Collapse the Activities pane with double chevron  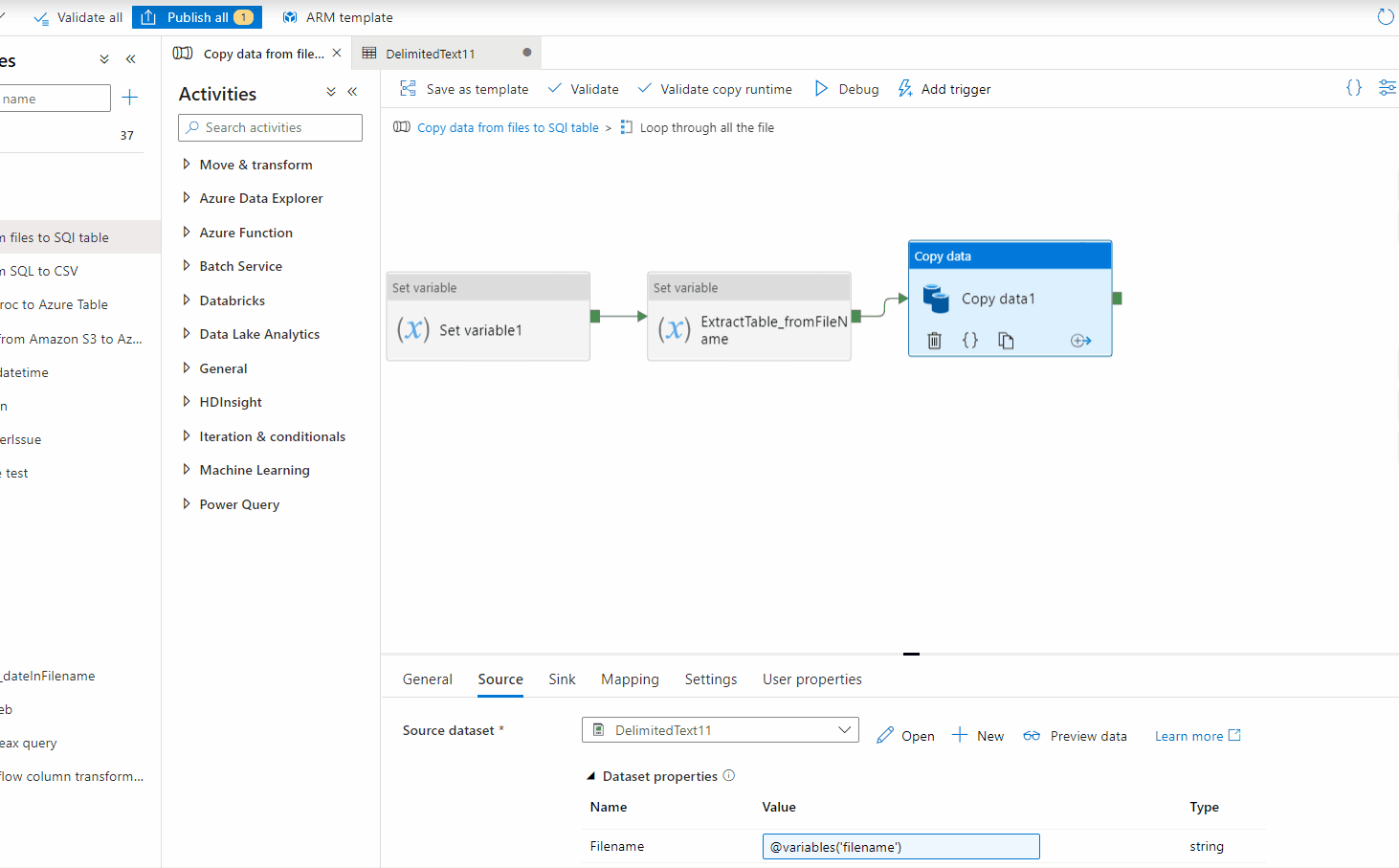[x=351, y=91]
